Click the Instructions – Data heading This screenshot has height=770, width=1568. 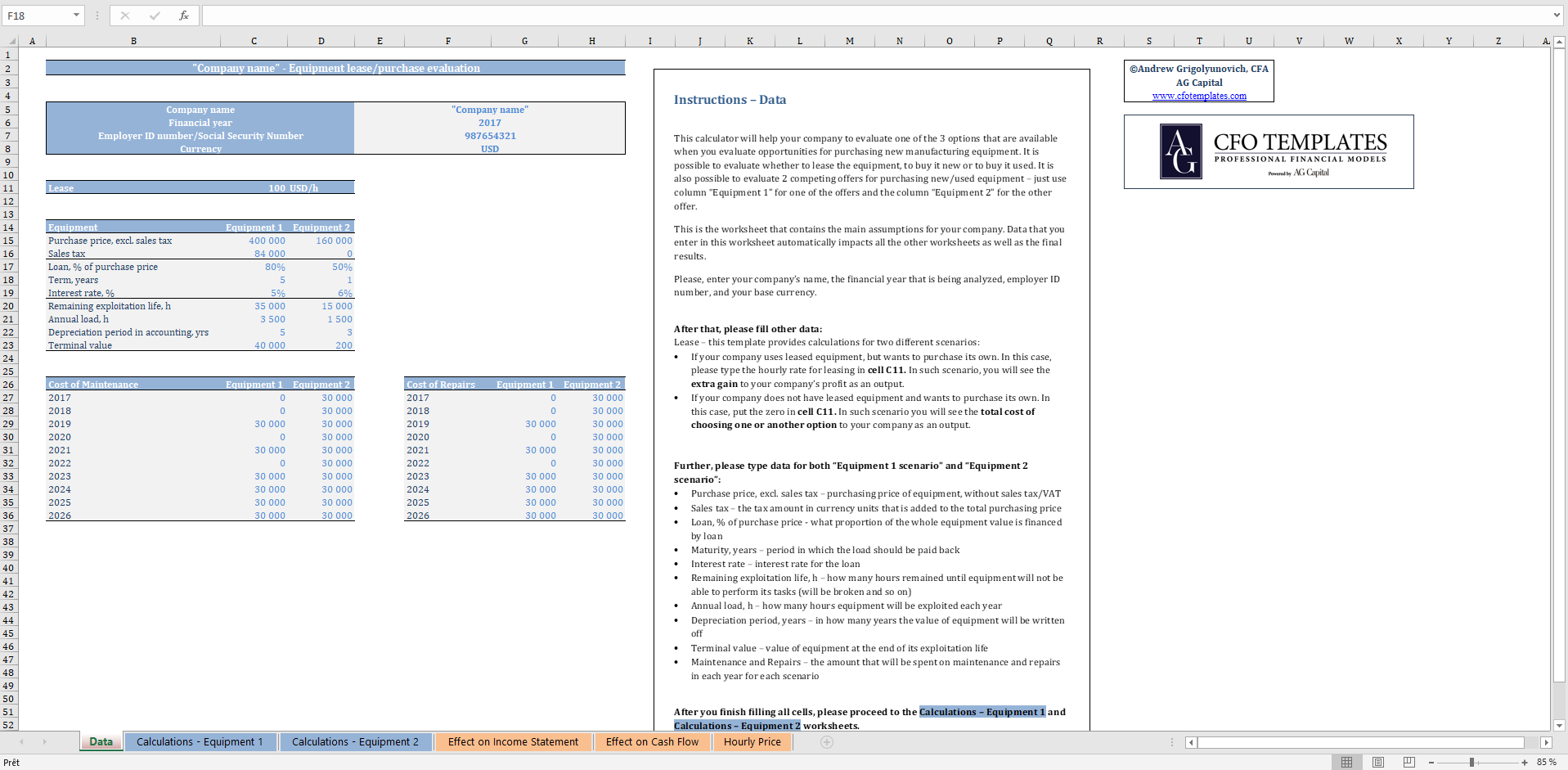(x=730, y=100)
